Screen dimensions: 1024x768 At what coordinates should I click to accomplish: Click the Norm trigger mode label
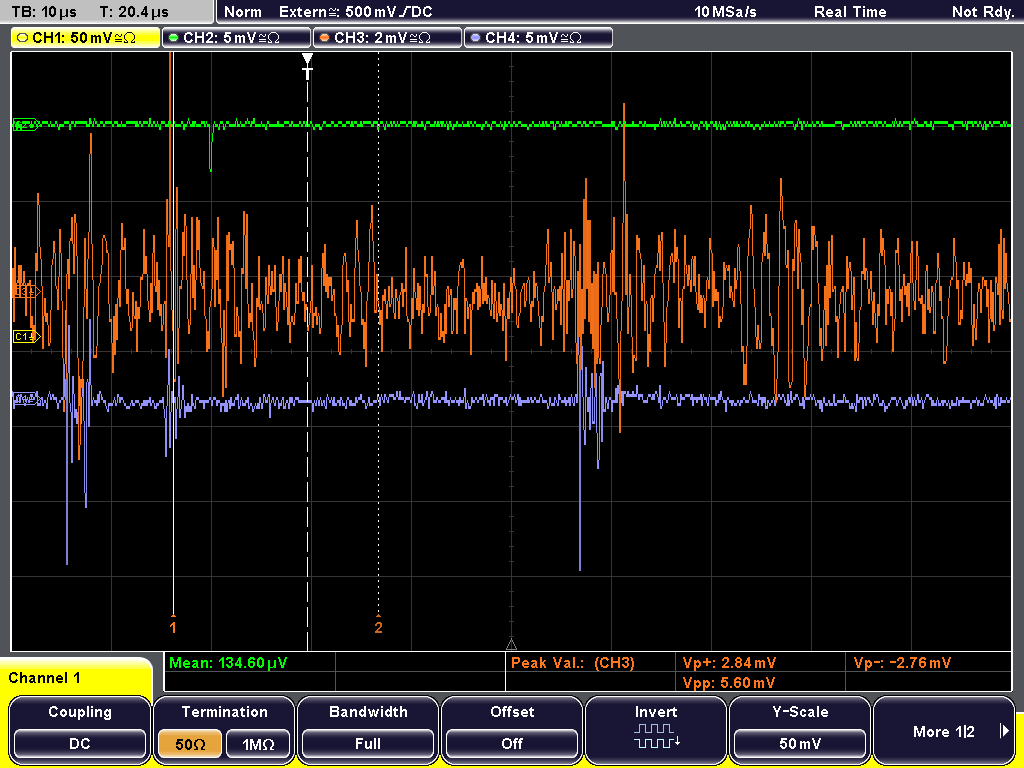pos(243,12)
